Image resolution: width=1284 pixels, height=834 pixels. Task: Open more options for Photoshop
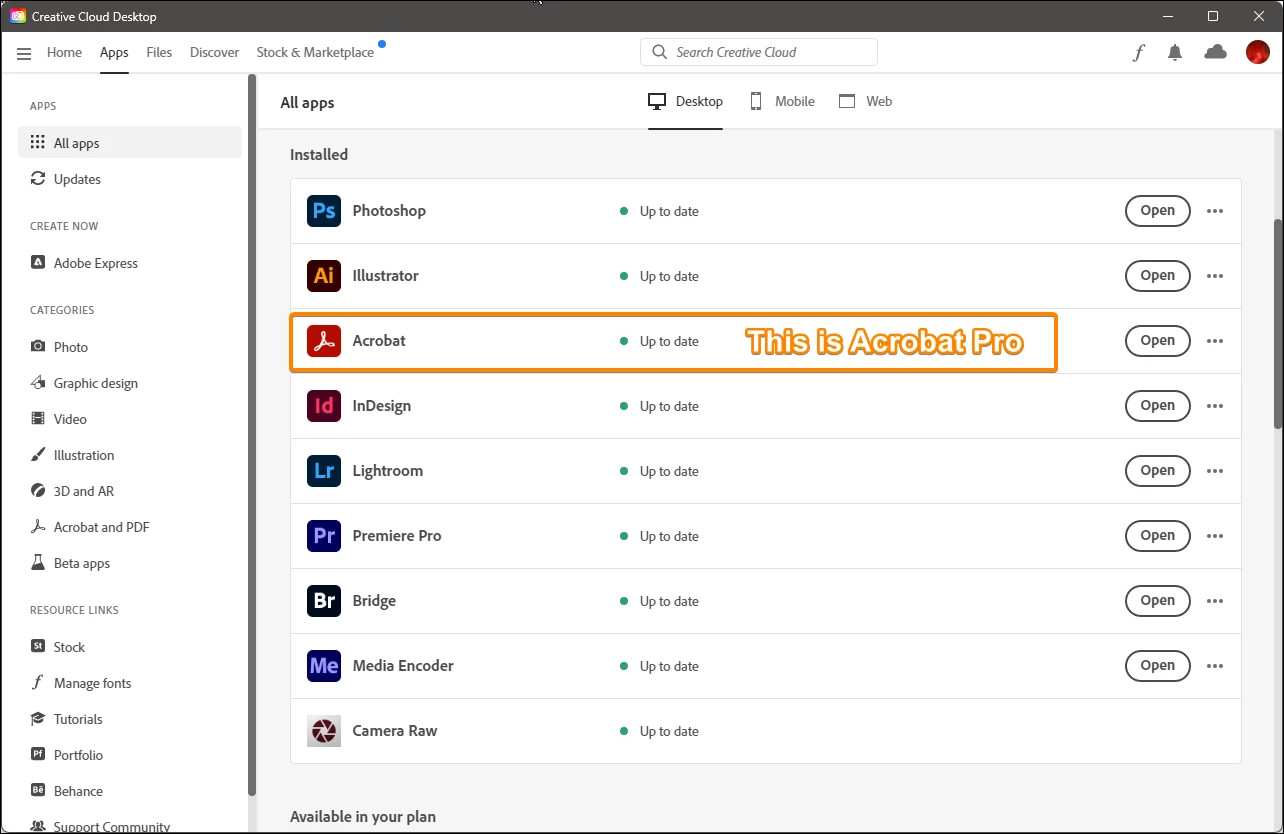point(1215,211)
